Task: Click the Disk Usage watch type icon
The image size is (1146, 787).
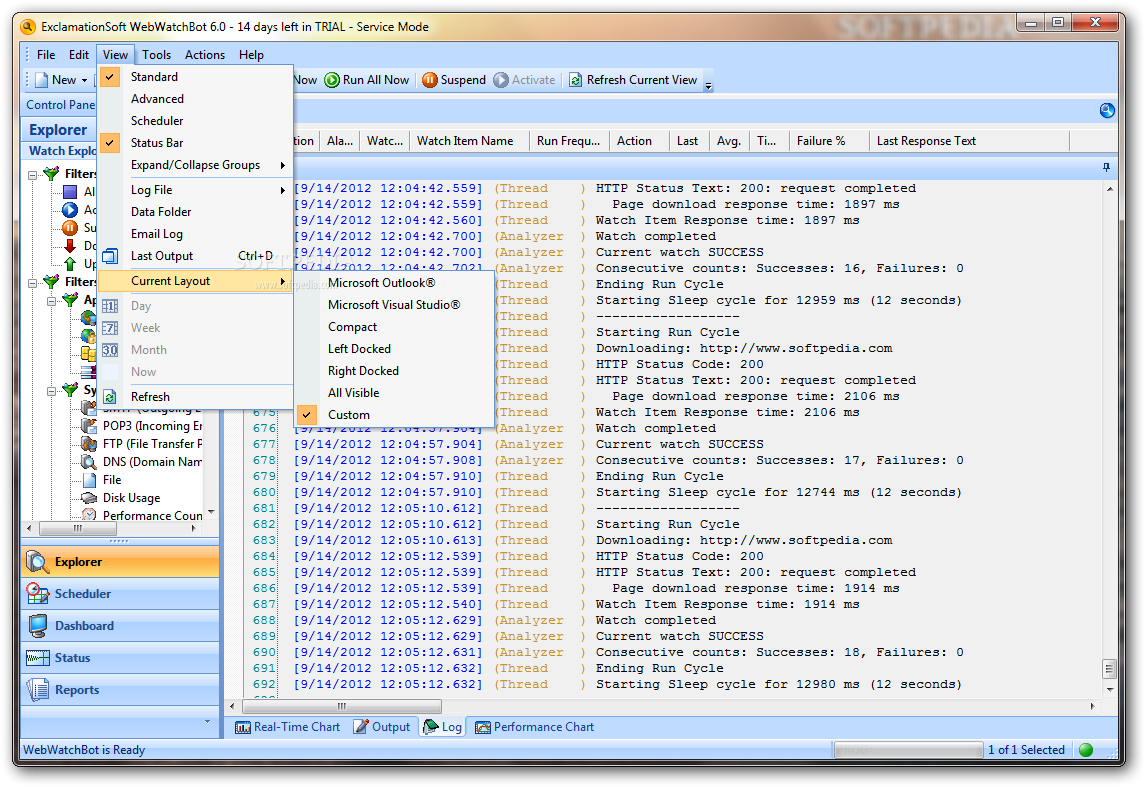Action: 89,498
